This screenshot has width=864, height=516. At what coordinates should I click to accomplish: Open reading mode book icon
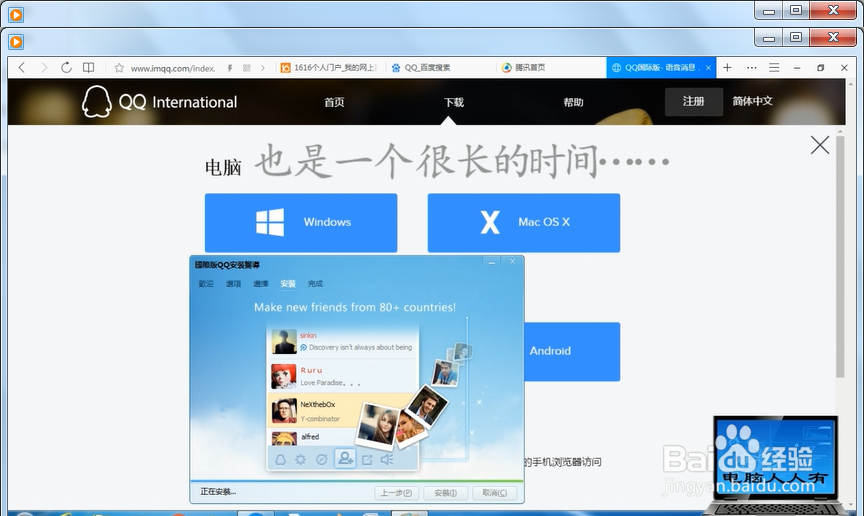(x=88, y=67)
